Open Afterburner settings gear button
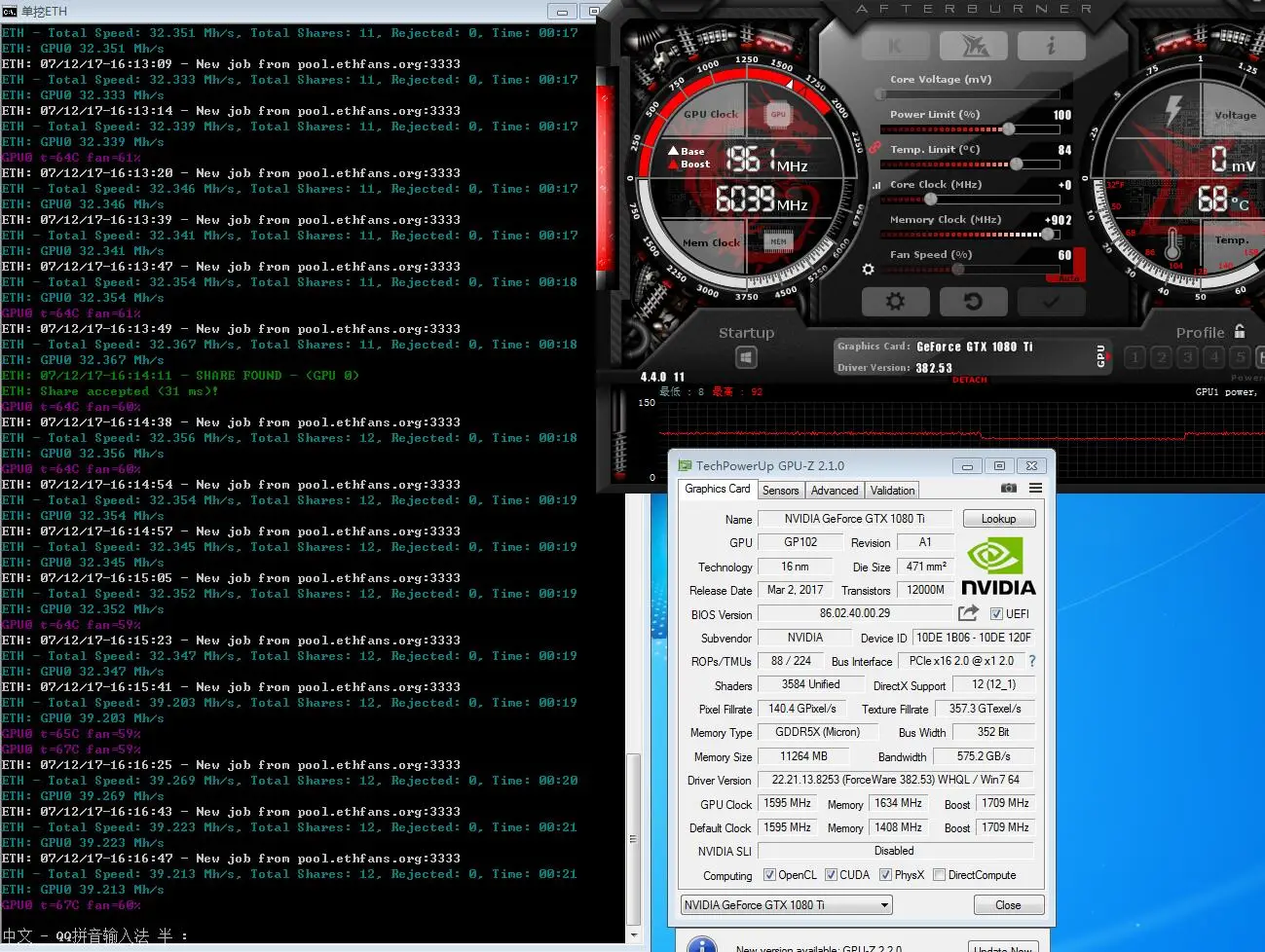Image resolution: width=1265 pixels, height=952 pixels. click(895, 302)
